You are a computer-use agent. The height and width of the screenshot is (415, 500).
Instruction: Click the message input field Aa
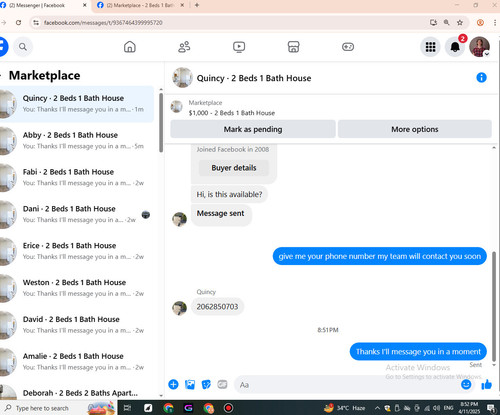[347, 385]
